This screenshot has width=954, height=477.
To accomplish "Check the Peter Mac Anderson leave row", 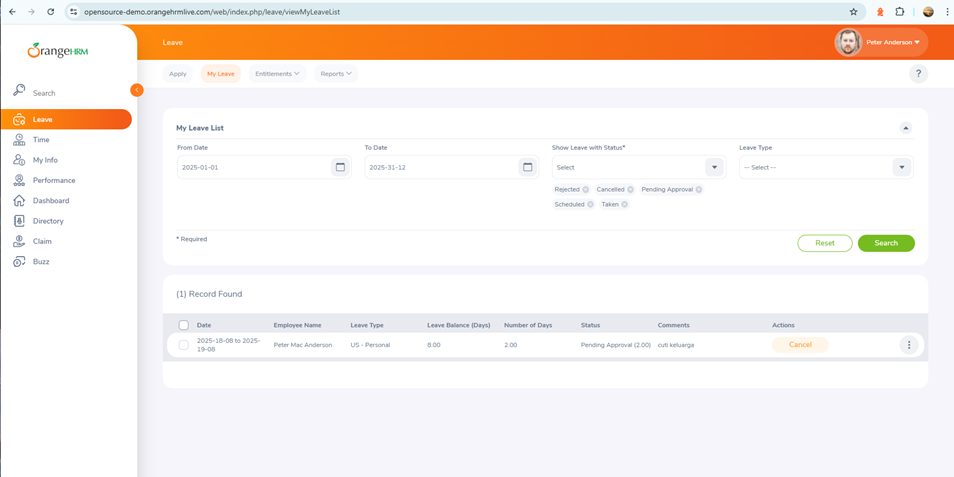I will point(184,345).
